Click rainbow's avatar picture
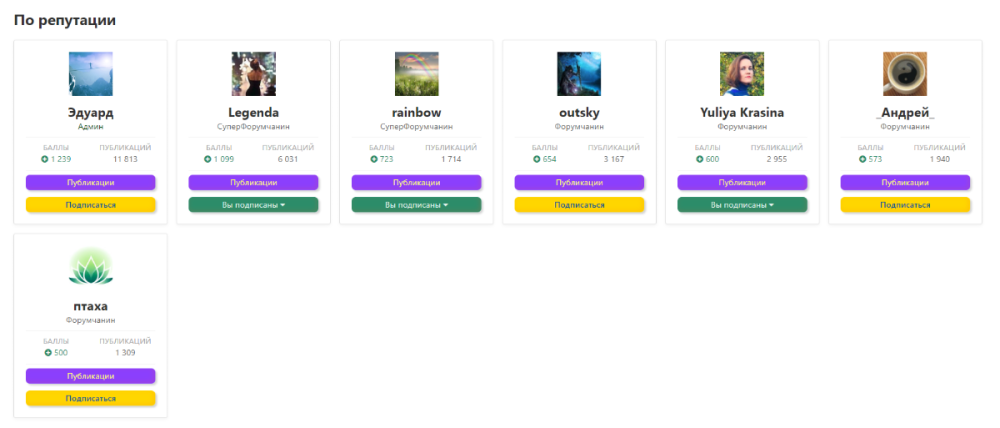 pos(416,74)
